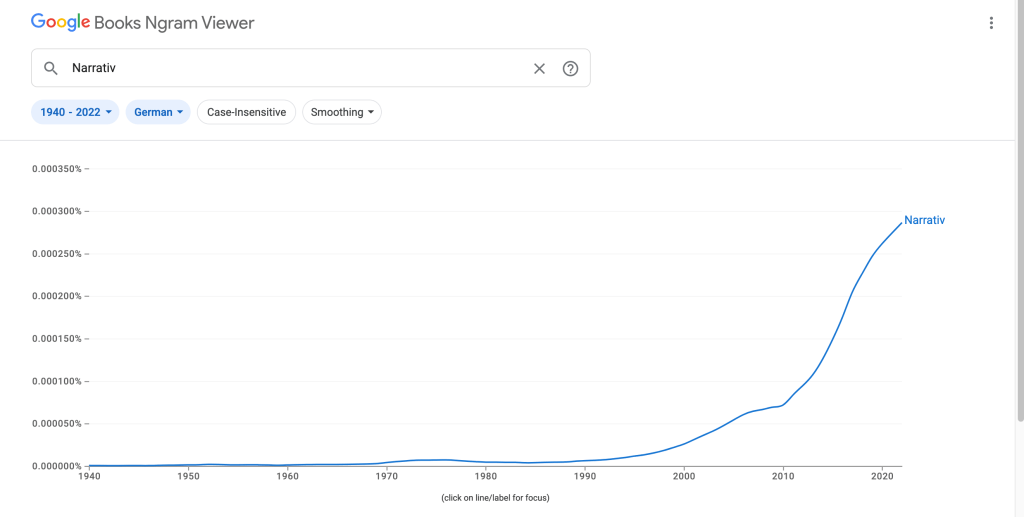Screen dimensions: 1024x517
Task: Click the 1970 x-axis year label
Action: pos(386,476)
